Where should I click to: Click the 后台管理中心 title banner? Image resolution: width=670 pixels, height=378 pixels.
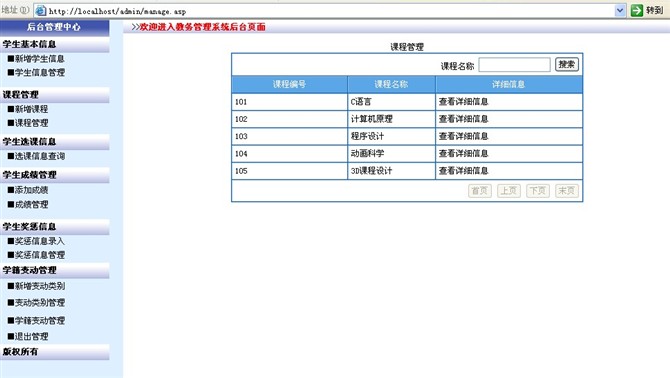click(55, 27)
